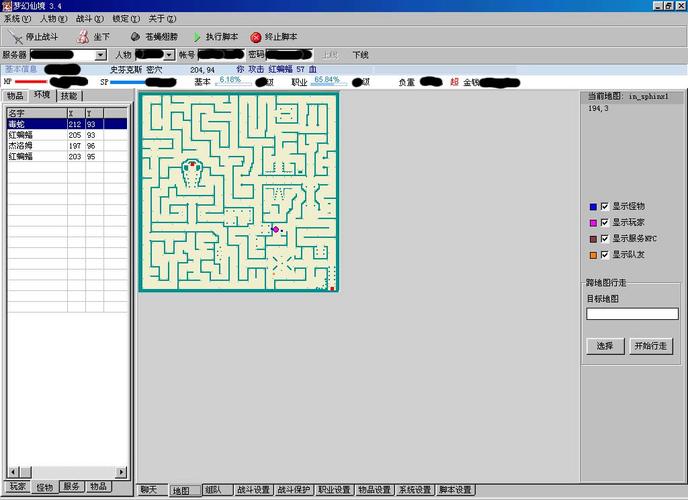Open the 服务器 server dropdown

pos(101,55)
